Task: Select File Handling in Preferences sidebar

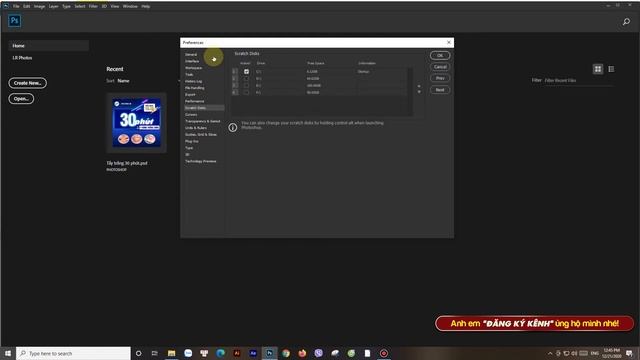Action: tap(195, 88)
